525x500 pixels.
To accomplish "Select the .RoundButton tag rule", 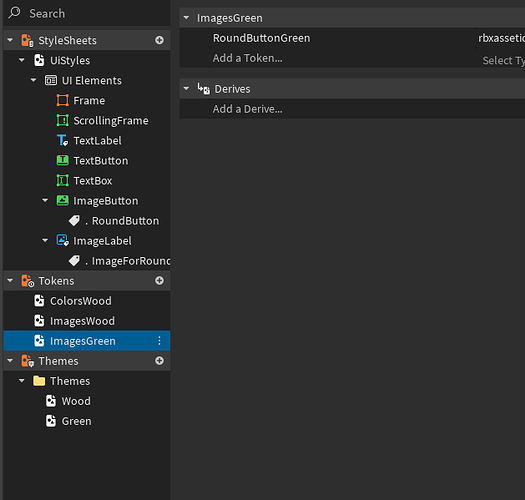I will [x=114, y=221].
